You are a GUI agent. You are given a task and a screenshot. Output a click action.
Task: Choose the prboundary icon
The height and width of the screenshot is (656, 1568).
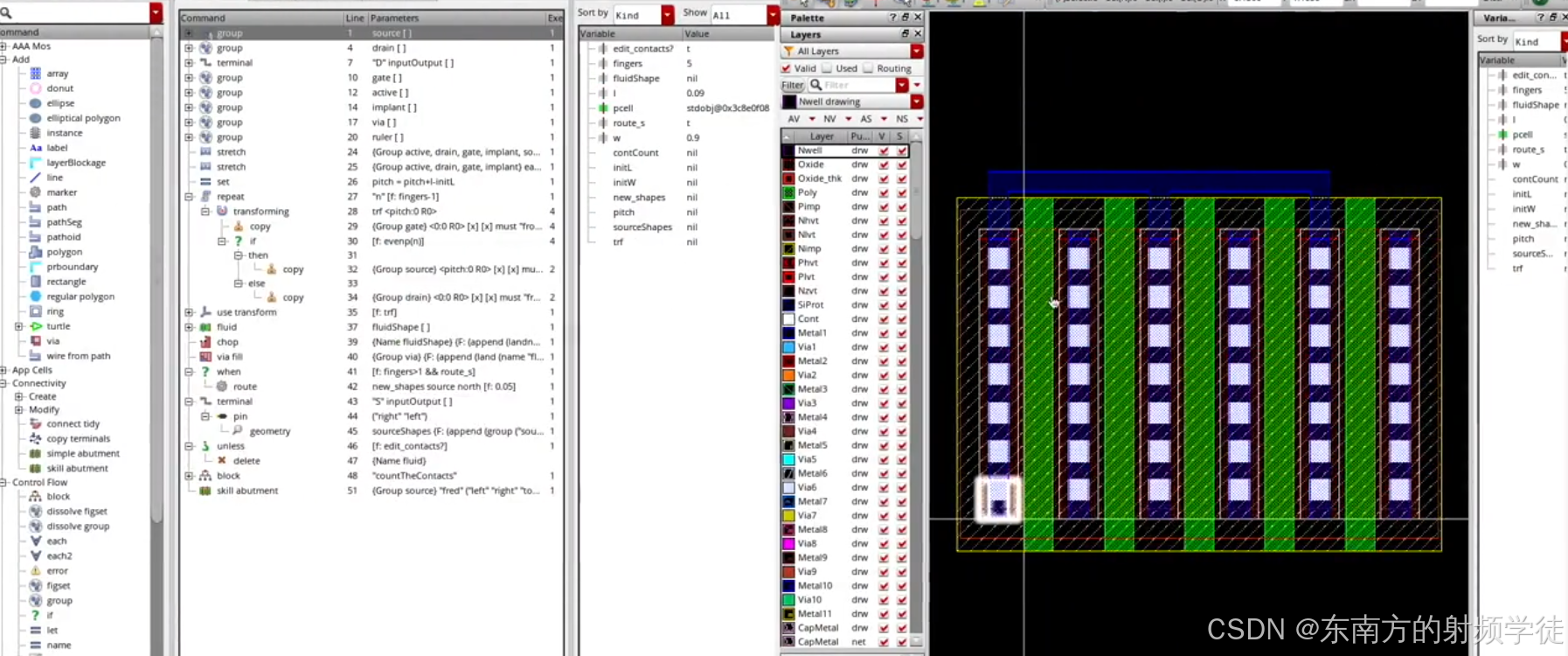(36, 267)
